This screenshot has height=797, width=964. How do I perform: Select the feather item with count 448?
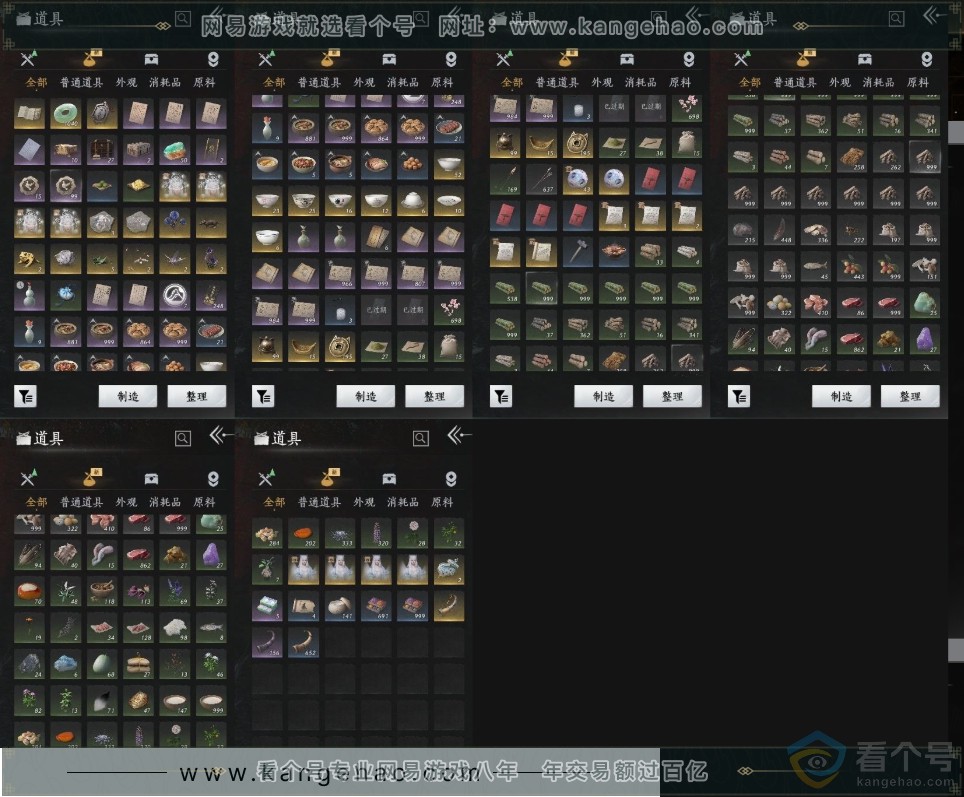(779, 230)
